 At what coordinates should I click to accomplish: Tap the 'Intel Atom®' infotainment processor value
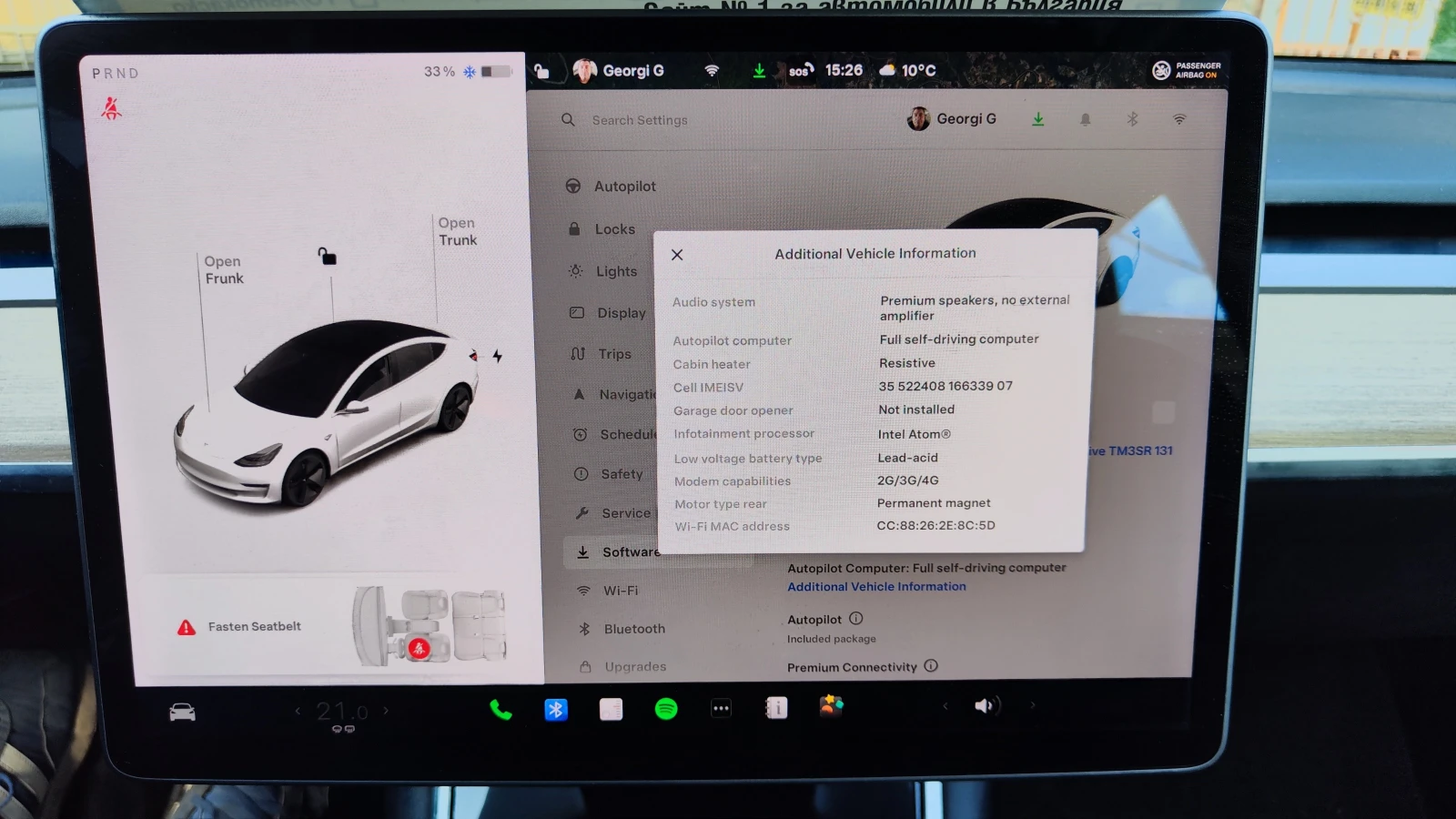click(914, 434)
